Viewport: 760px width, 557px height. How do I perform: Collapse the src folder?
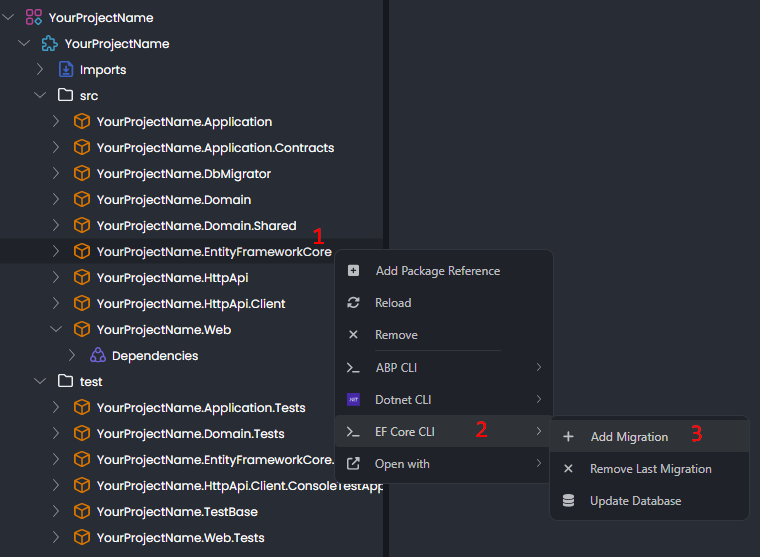(x=40, y=96)
